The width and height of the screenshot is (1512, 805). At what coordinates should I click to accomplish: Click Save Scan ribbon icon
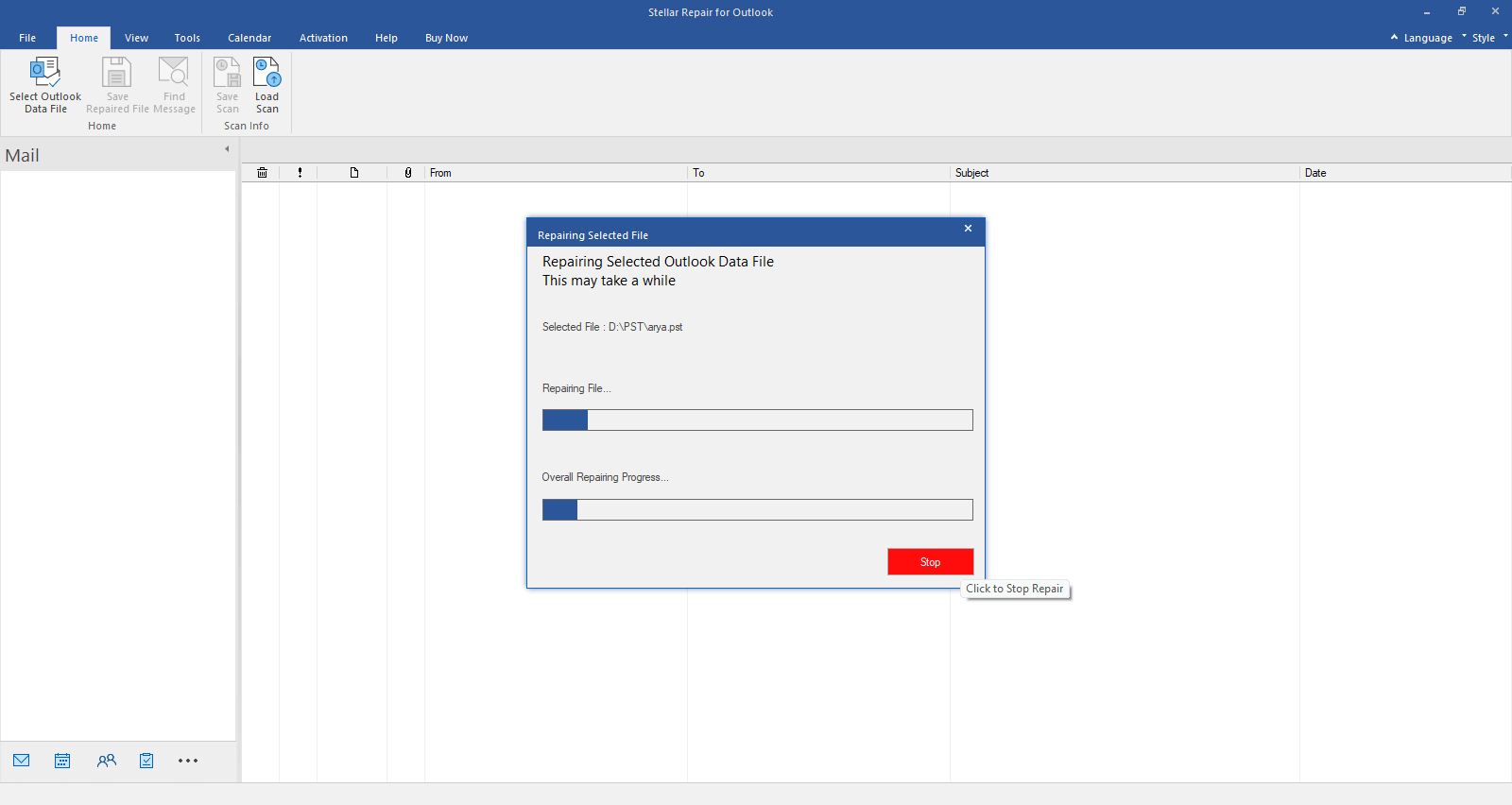pyautogui.click(x=227, y=72)
